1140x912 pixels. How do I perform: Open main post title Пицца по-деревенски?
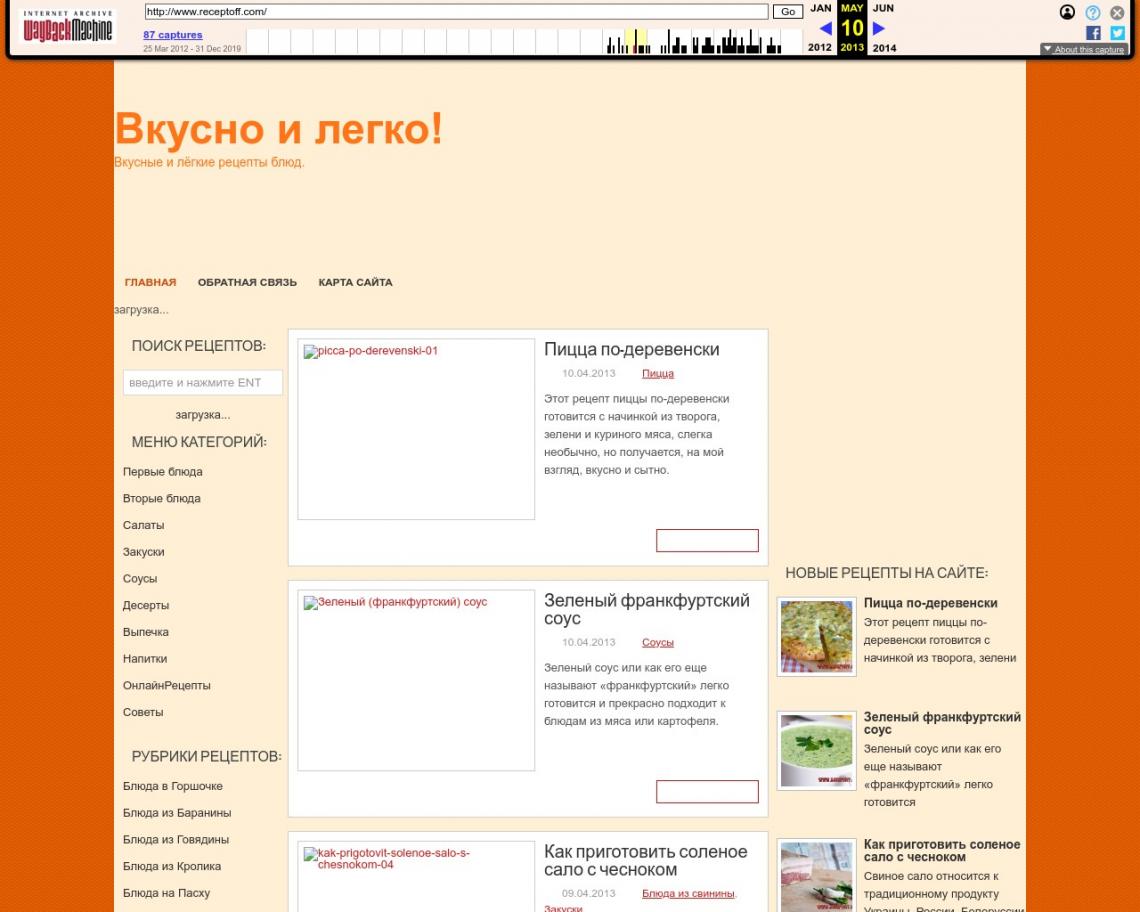632,349
